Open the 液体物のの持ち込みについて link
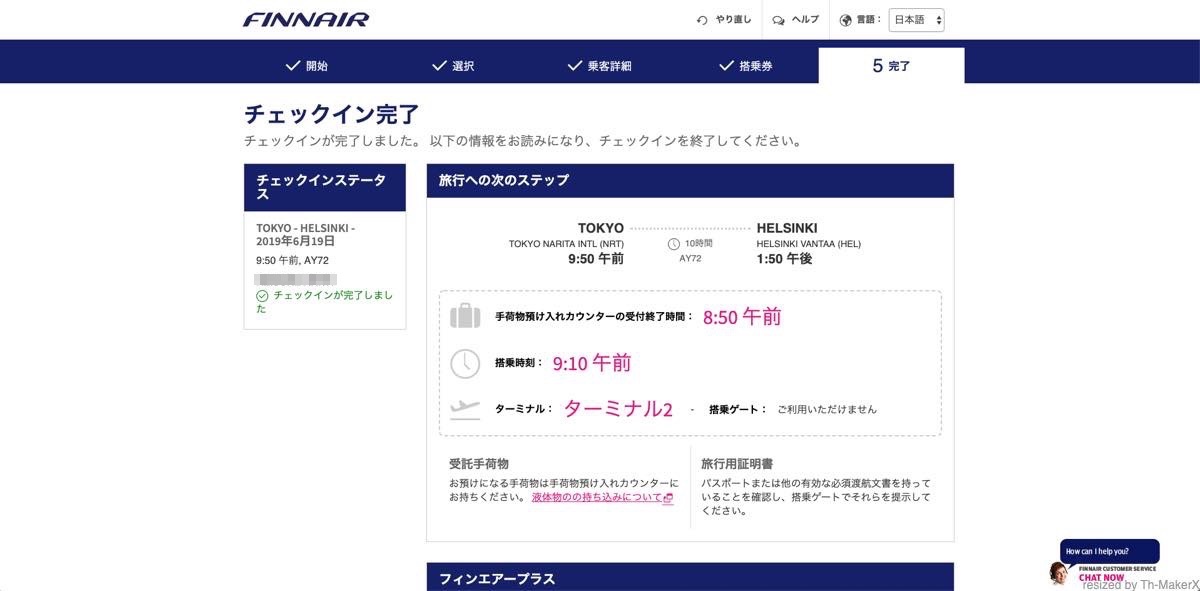Screen dimensions: 1200x591 597,497
